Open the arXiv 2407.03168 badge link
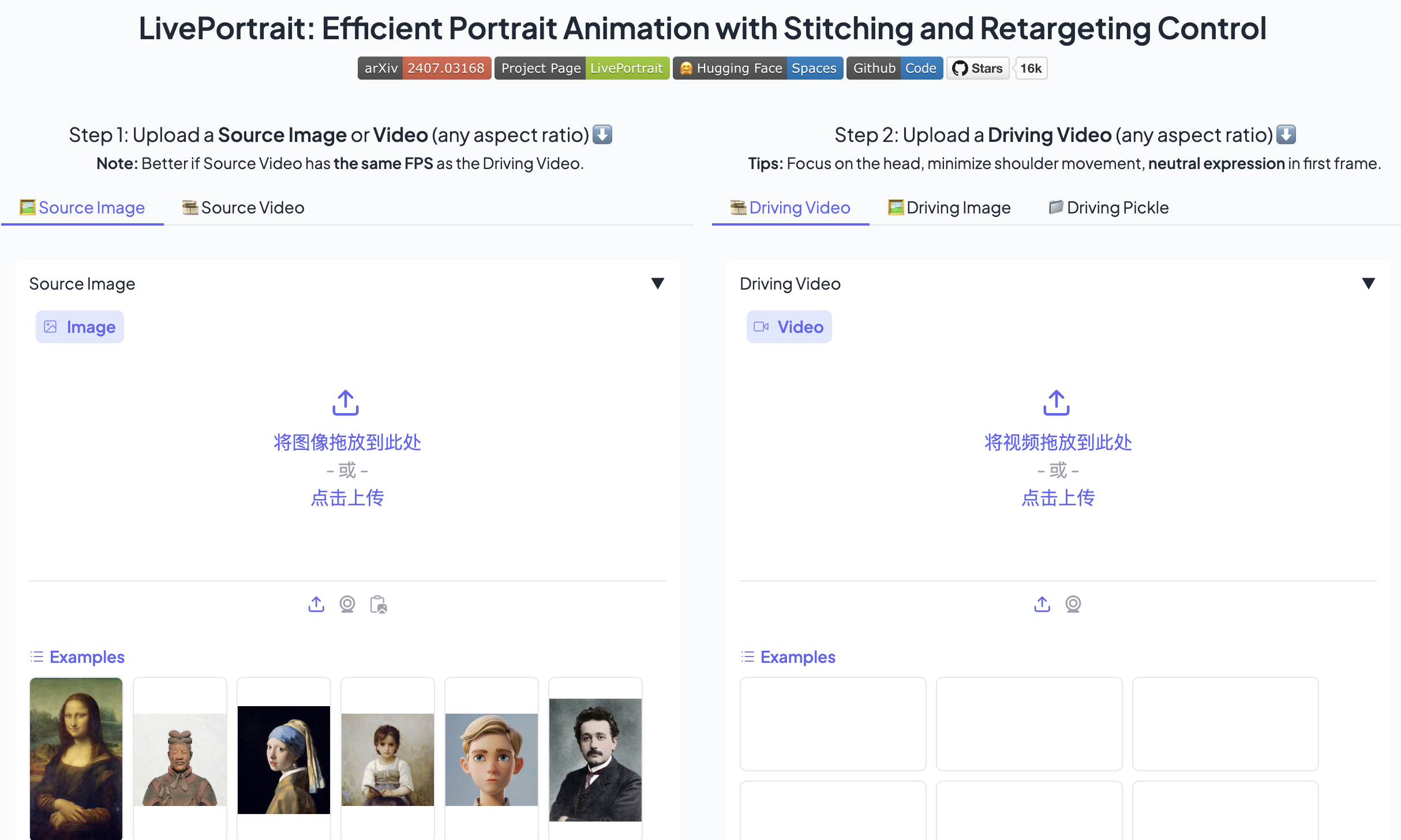1401x840 pixels. point(425,68)
